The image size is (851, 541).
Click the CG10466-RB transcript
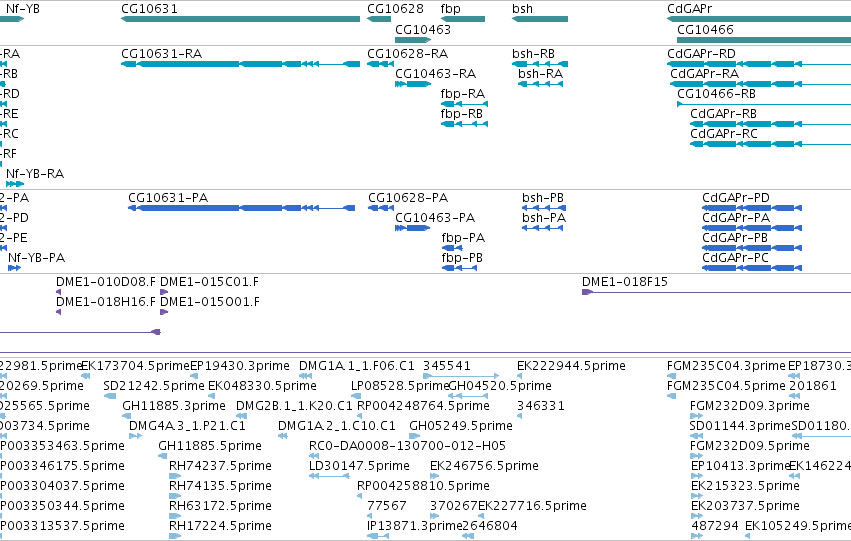(x=764, y=104)
